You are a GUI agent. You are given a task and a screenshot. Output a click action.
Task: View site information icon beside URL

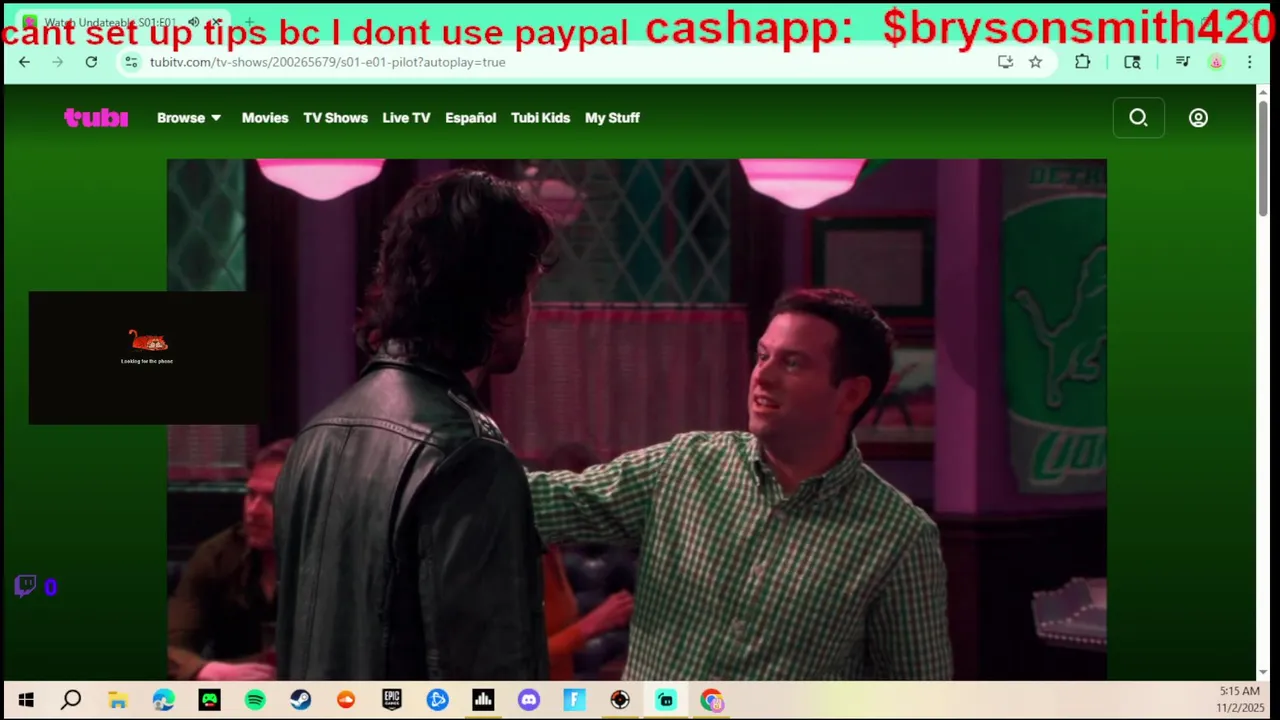(131, 62)
